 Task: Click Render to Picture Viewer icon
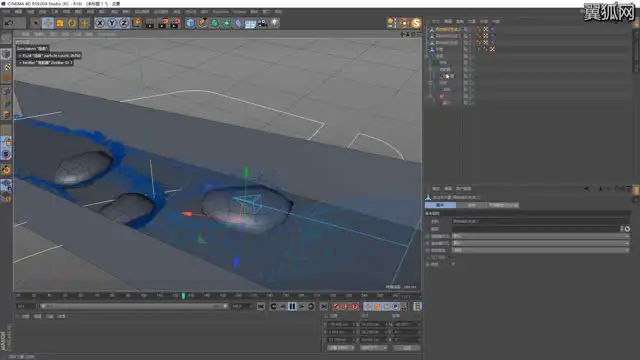click(163, 23)
